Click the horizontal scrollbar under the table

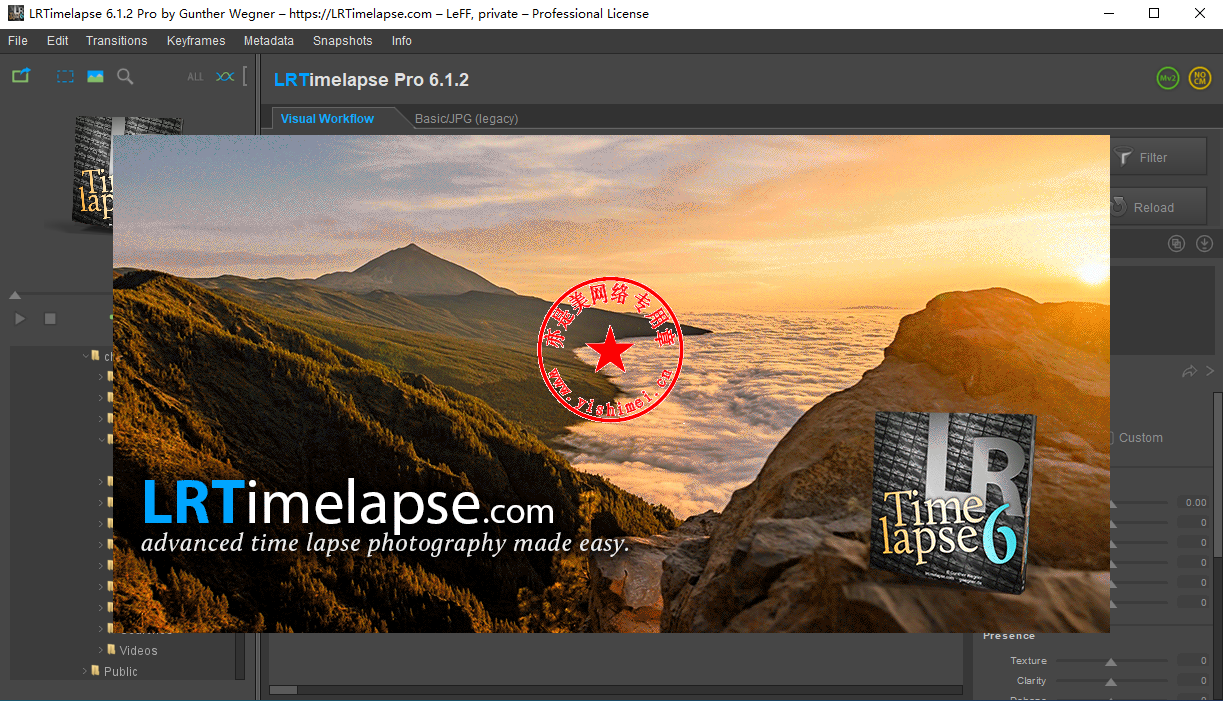pos(284,689)
